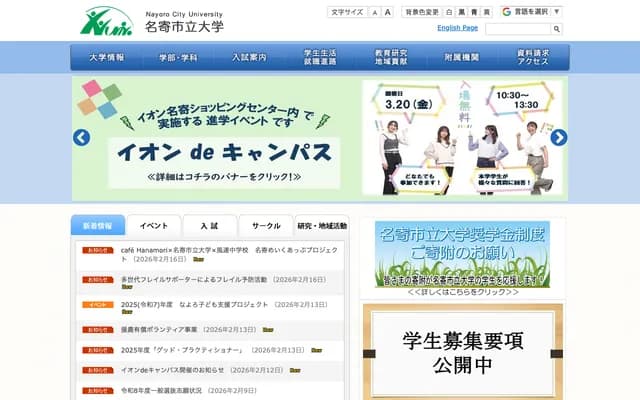Switch to the イベント tab
The image size is (640, 400).
(154, 226)
